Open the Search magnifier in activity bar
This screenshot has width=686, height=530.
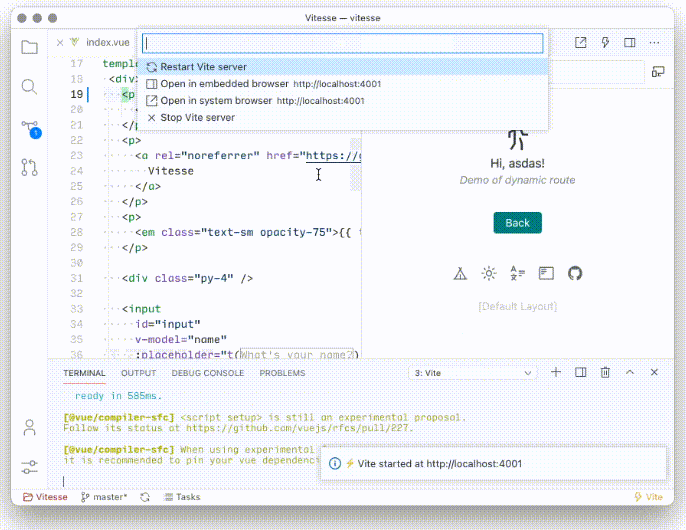tap(29, 87)
